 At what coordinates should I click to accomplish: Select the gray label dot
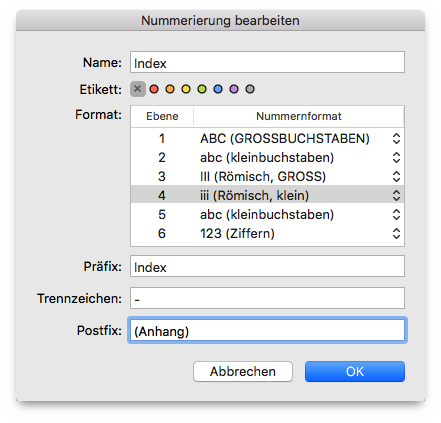(250, 89)
